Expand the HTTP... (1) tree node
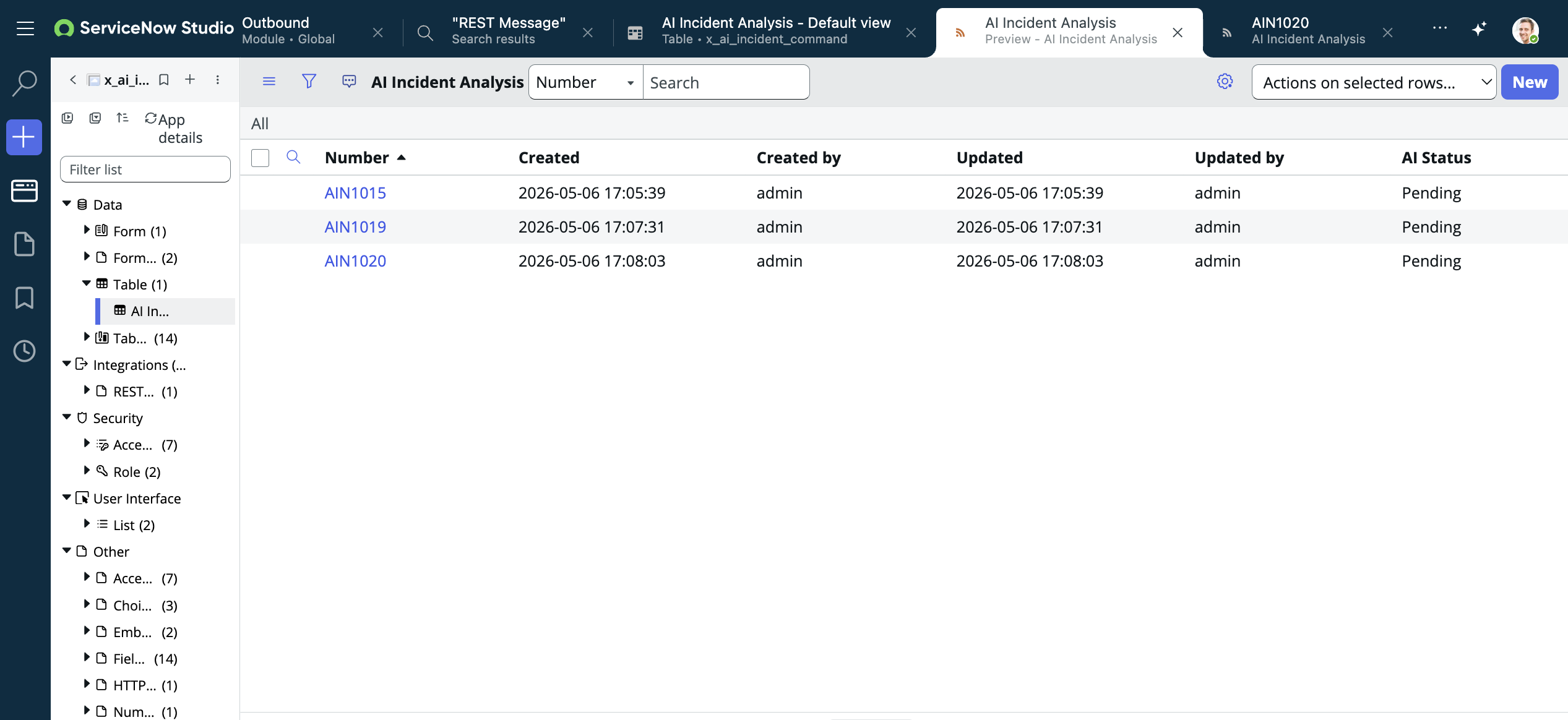Viewport: 1568px width, 720px height. pos(87,684)
